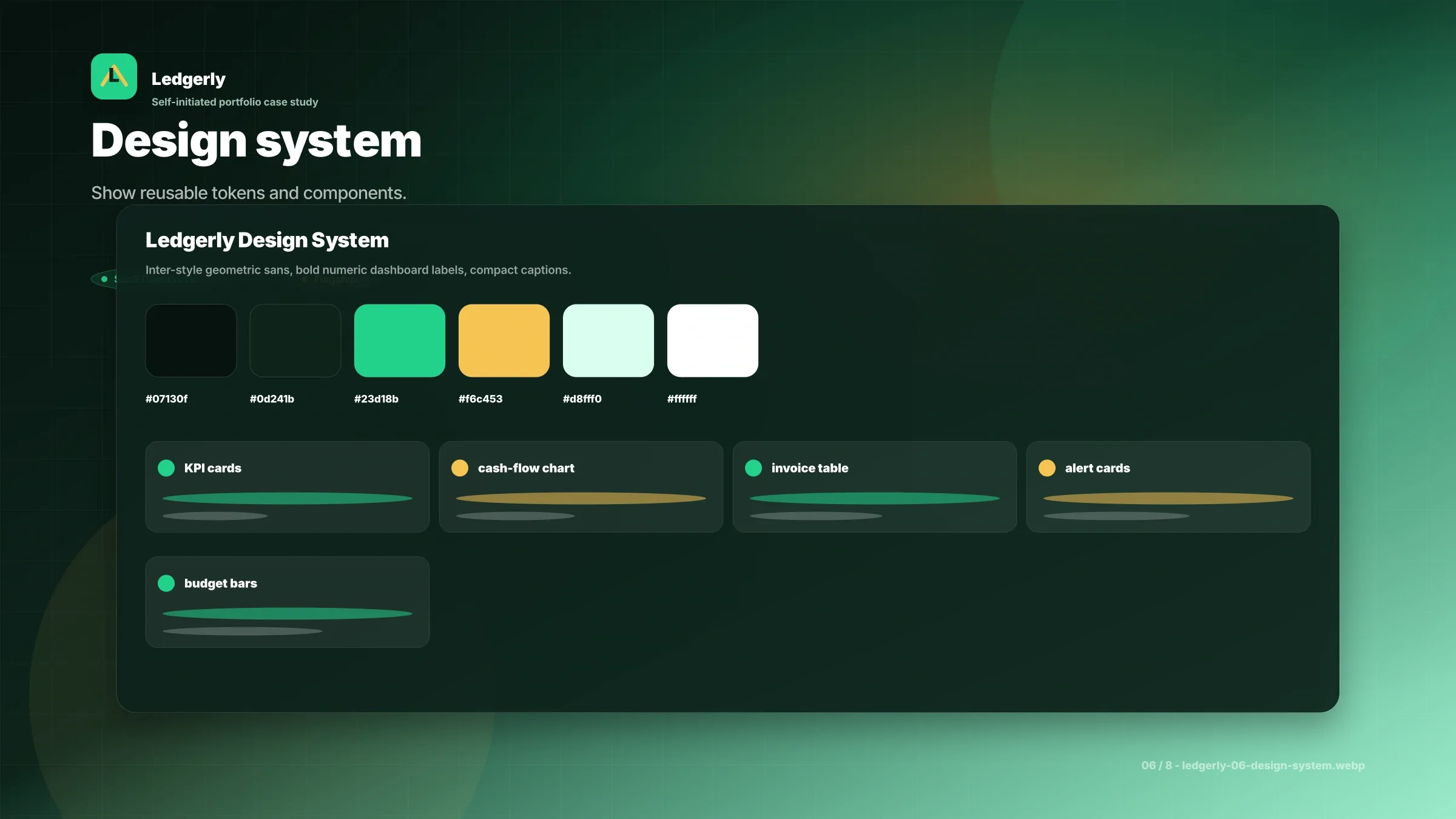Click the #0d241b hex label
Viewport: 1456px width, 819px height.
click(x=272, y=399)
